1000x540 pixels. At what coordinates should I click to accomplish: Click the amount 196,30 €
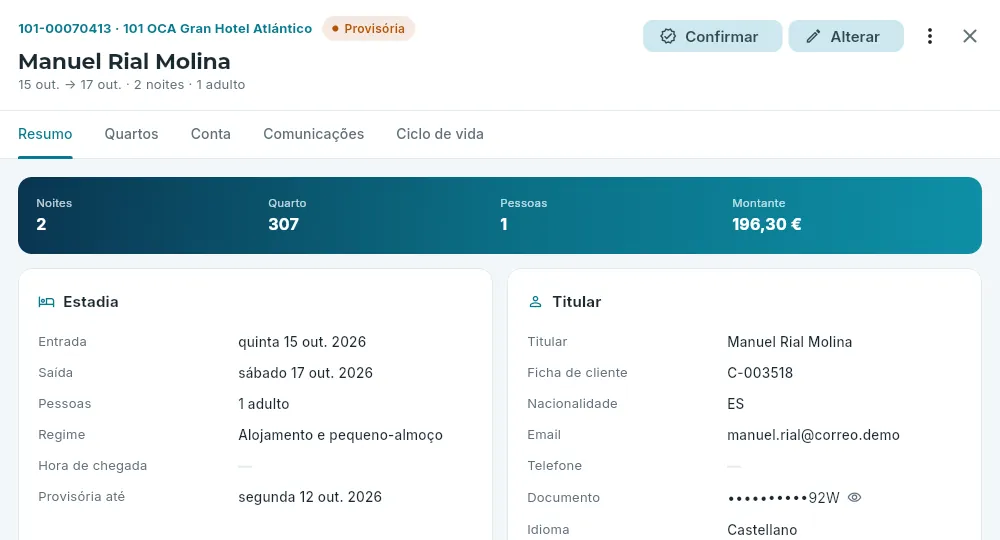[767, 224]
